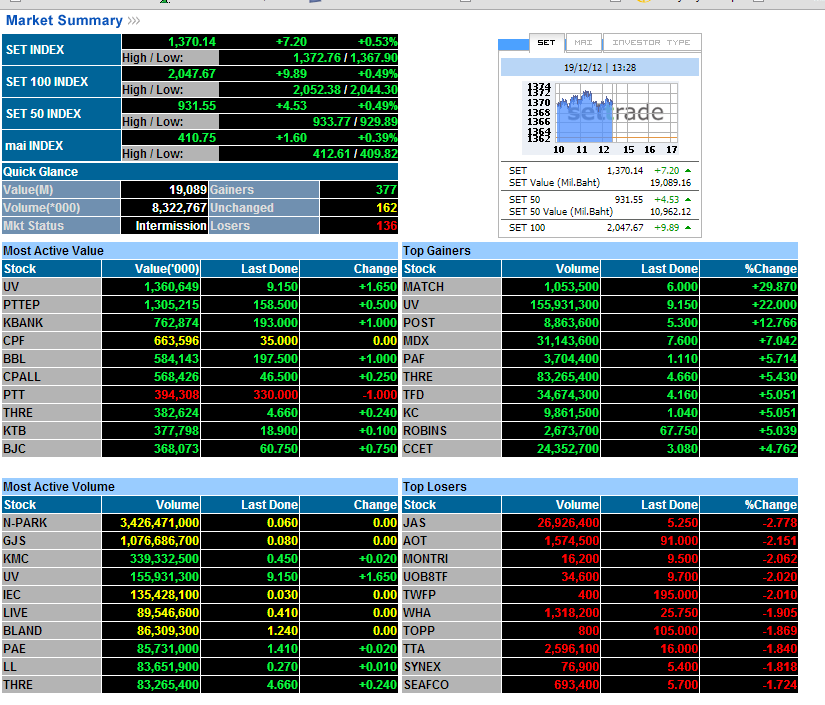
Task: Click the green up arrow beside SET 100 +9.89
Action: pos(688,227)
